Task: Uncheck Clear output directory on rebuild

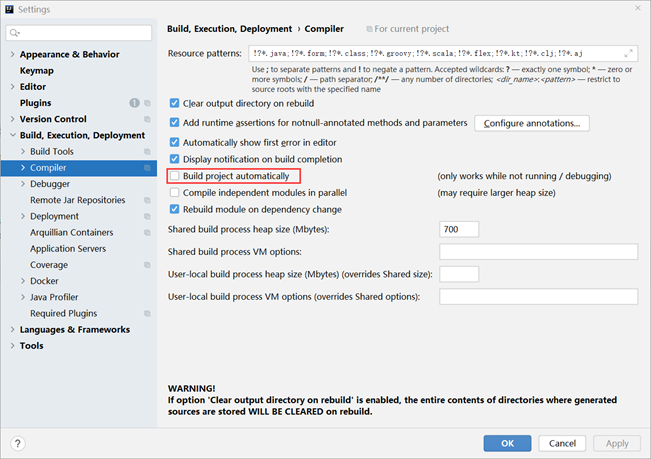Action: click(x=175, y=102)
